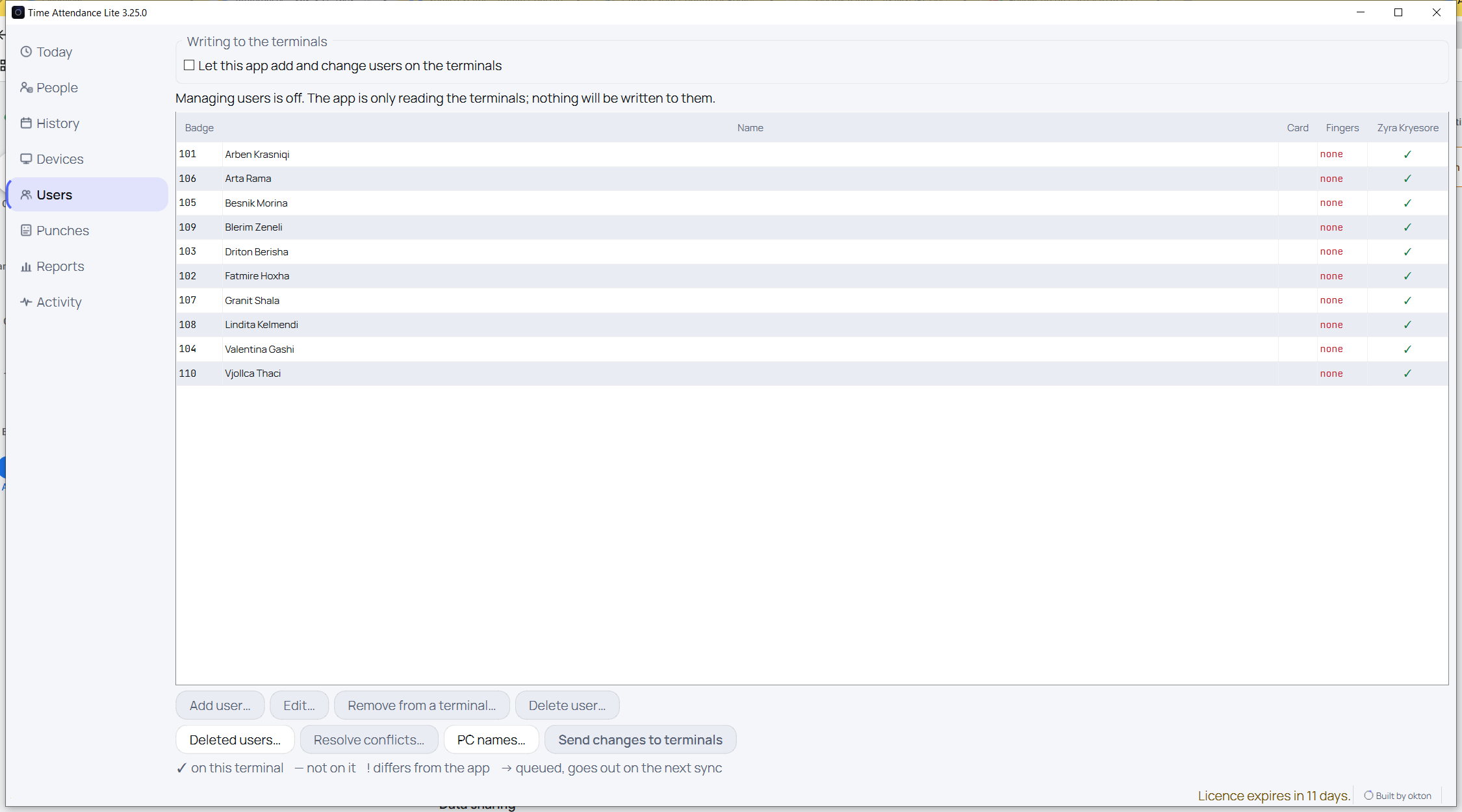
Task: Select the Blerim Zeneli user
Action: coord(812,227)
